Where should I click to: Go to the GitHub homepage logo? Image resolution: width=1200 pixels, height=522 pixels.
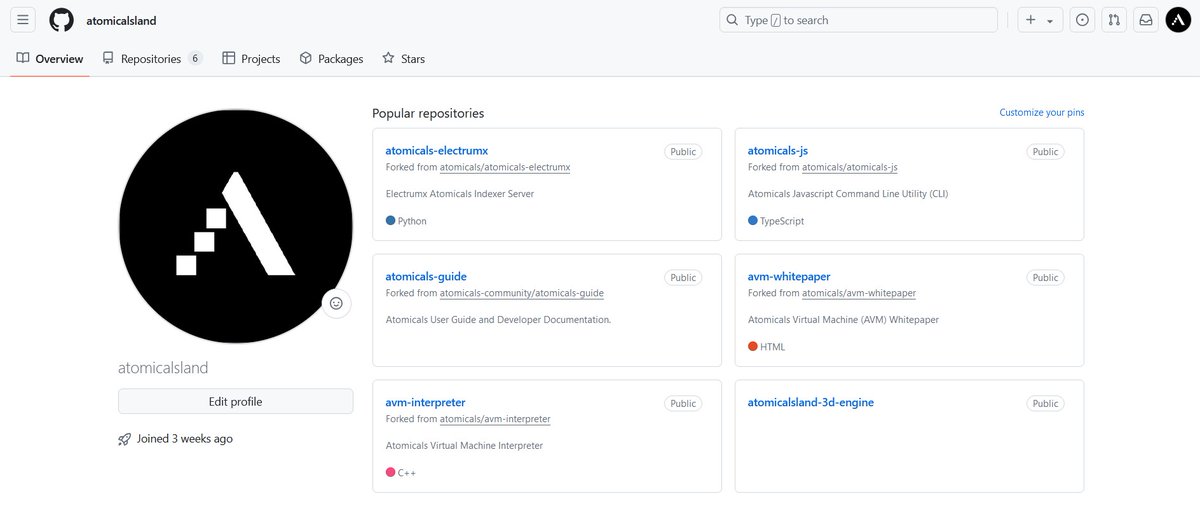[61, 20]
